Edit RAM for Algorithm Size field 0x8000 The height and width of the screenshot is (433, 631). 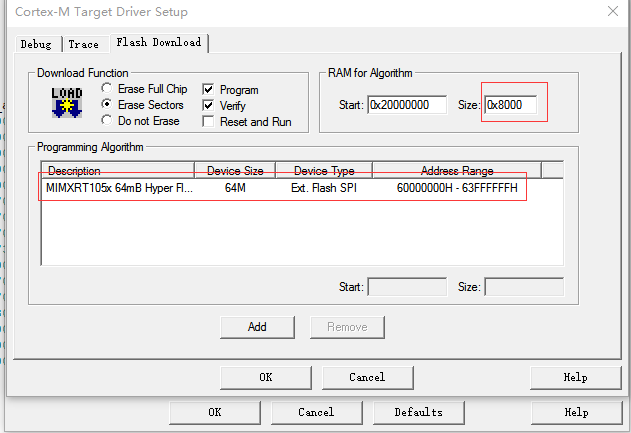pyautogui.click(x=511, y=105)
